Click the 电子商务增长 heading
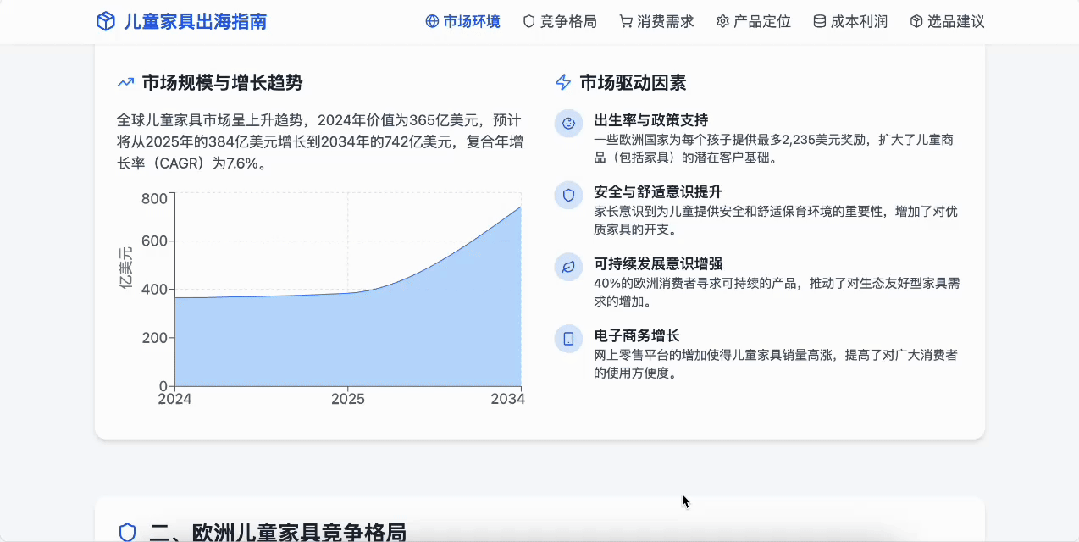The image size is (1079, 542). point(636,335)
